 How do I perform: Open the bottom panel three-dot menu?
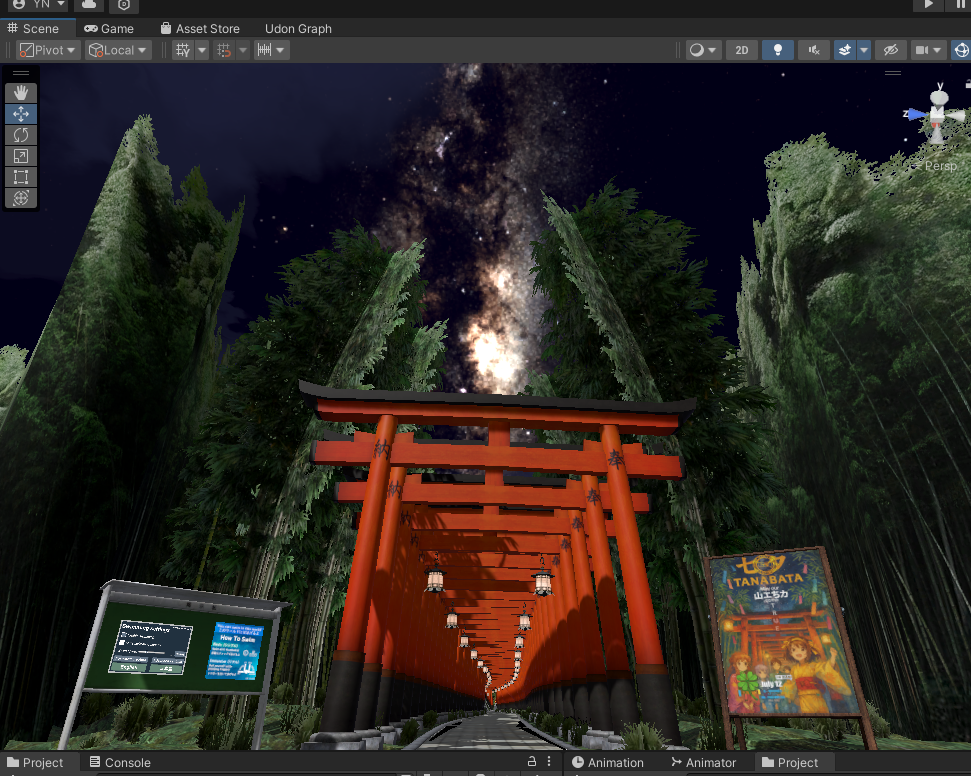[x=549, y=762]
